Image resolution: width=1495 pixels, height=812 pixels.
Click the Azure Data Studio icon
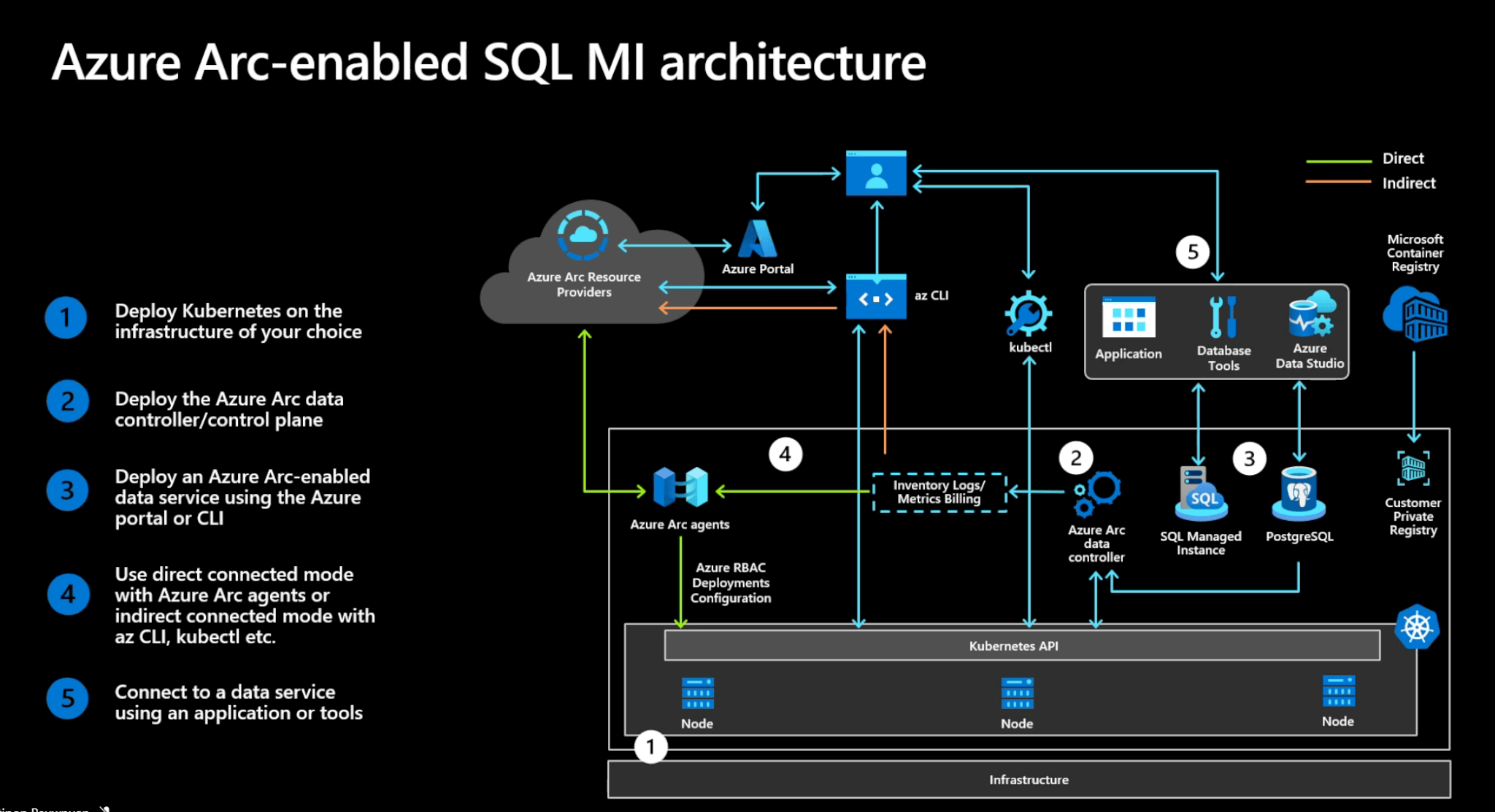tap(1311, 314)
